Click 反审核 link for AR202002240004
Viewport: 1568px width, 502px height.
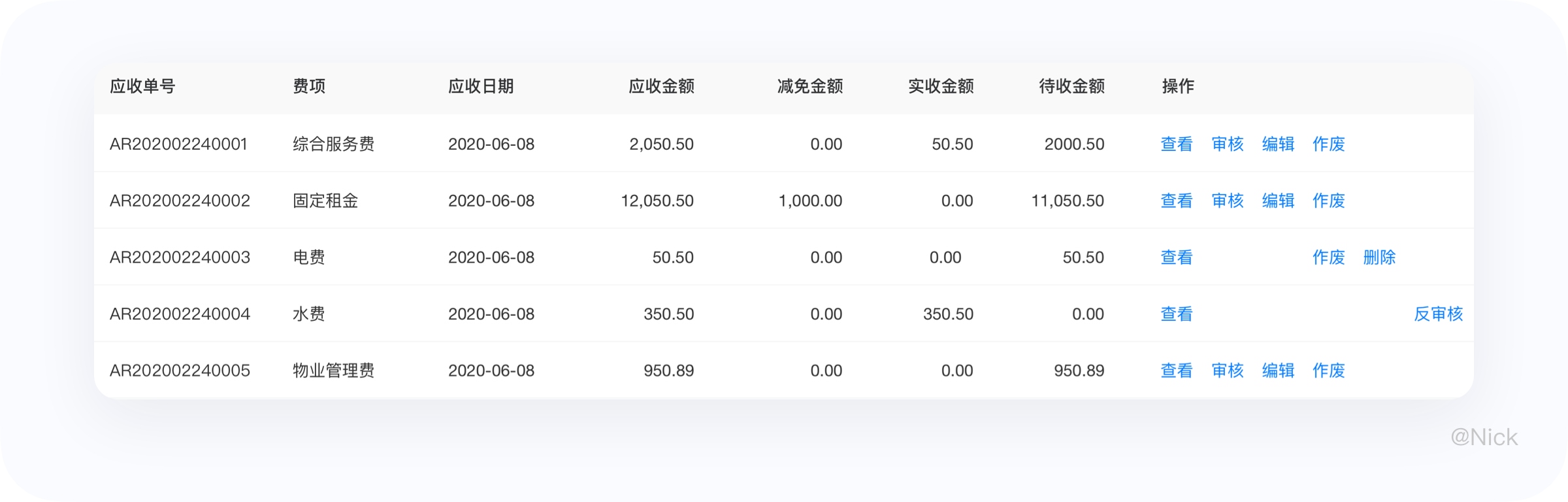pos(1439,314)
